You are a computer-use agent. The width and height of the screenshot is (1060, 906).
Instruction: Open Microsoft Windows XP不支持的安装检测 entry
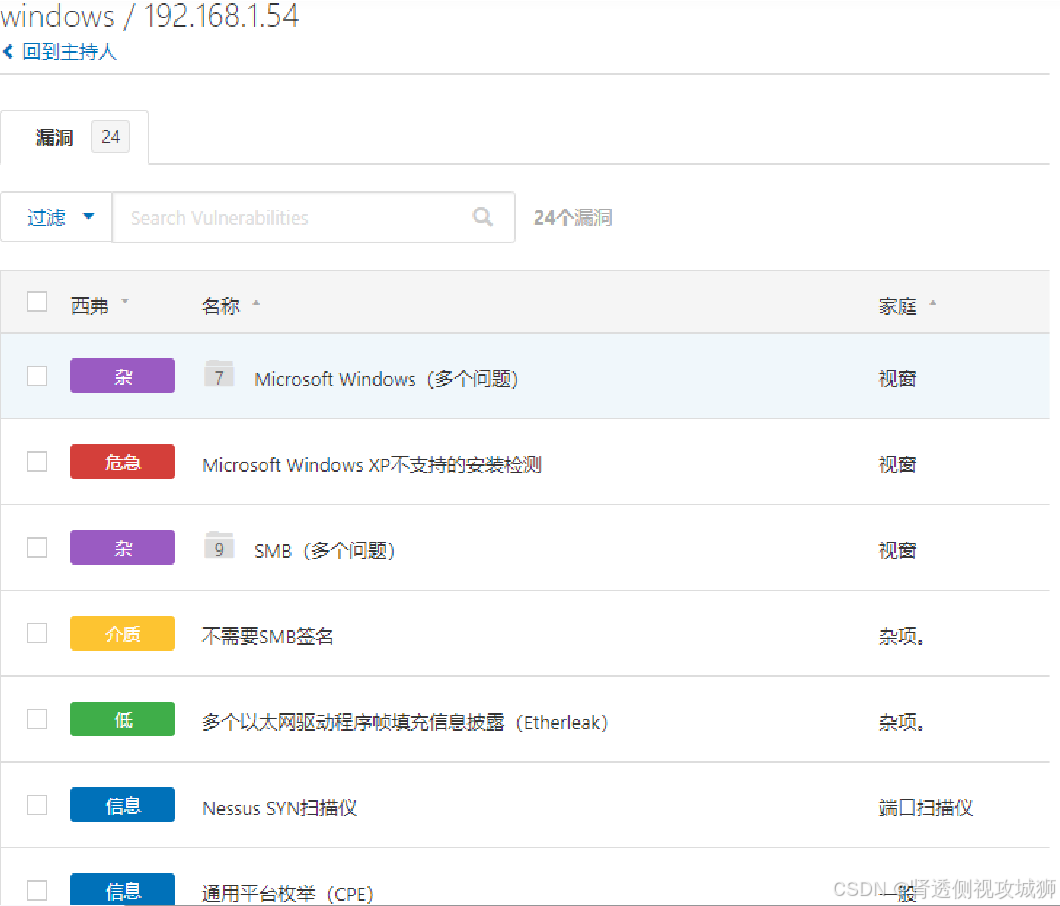click(x=372, y=464)
